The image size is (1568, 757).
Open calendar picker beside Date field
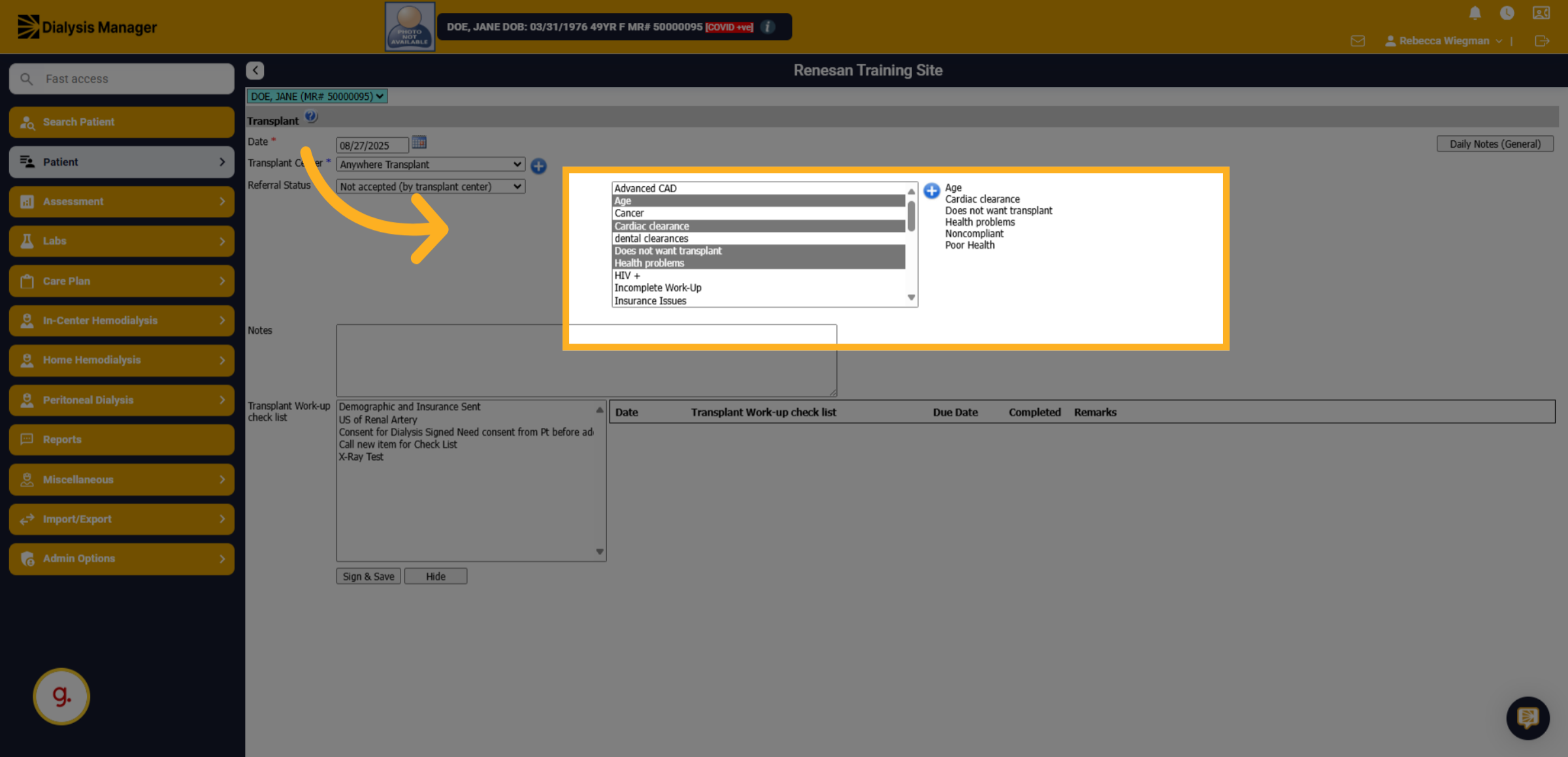click(x=419, y=142)
